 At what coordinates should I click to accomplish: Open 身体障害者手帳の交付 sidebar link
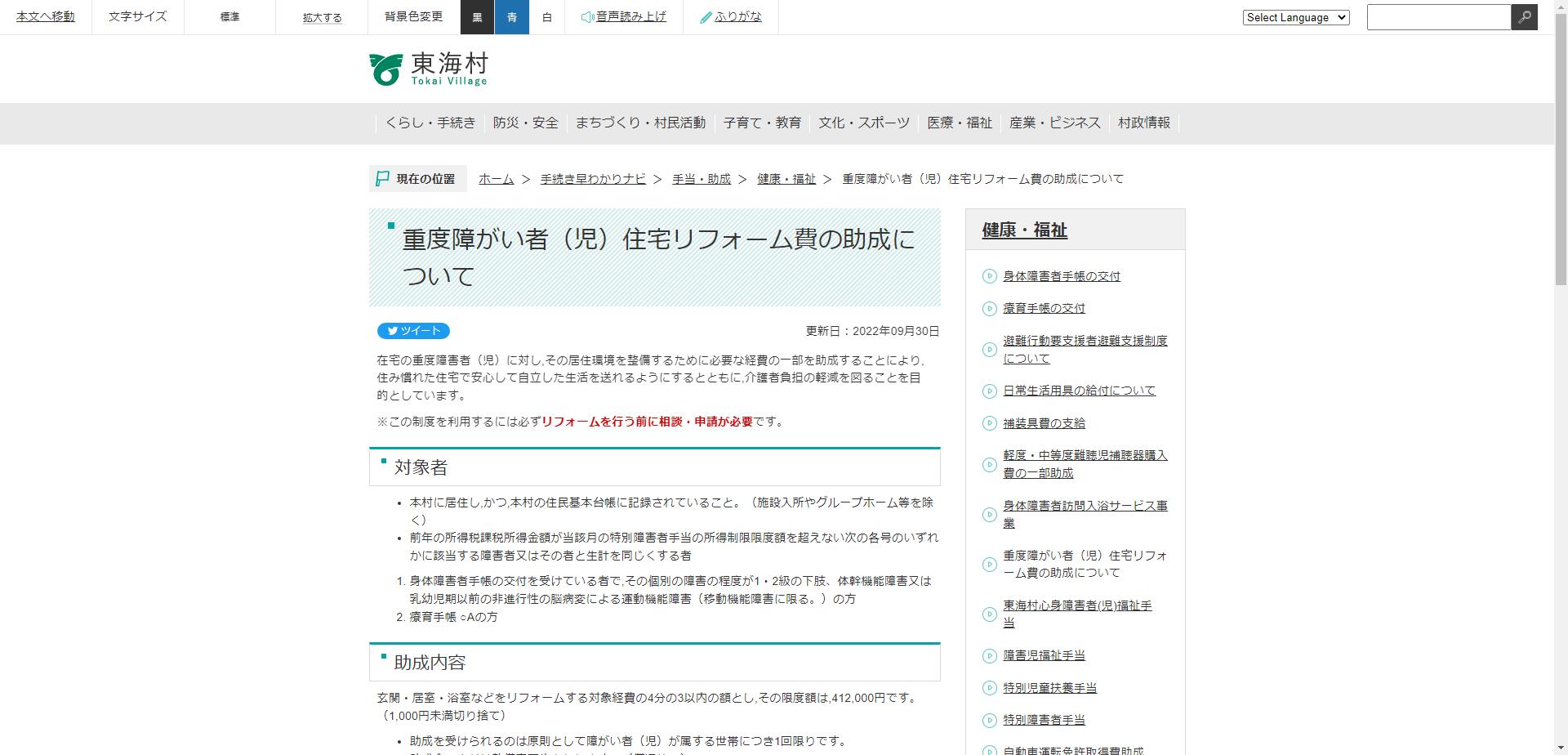click(1062, 276)
